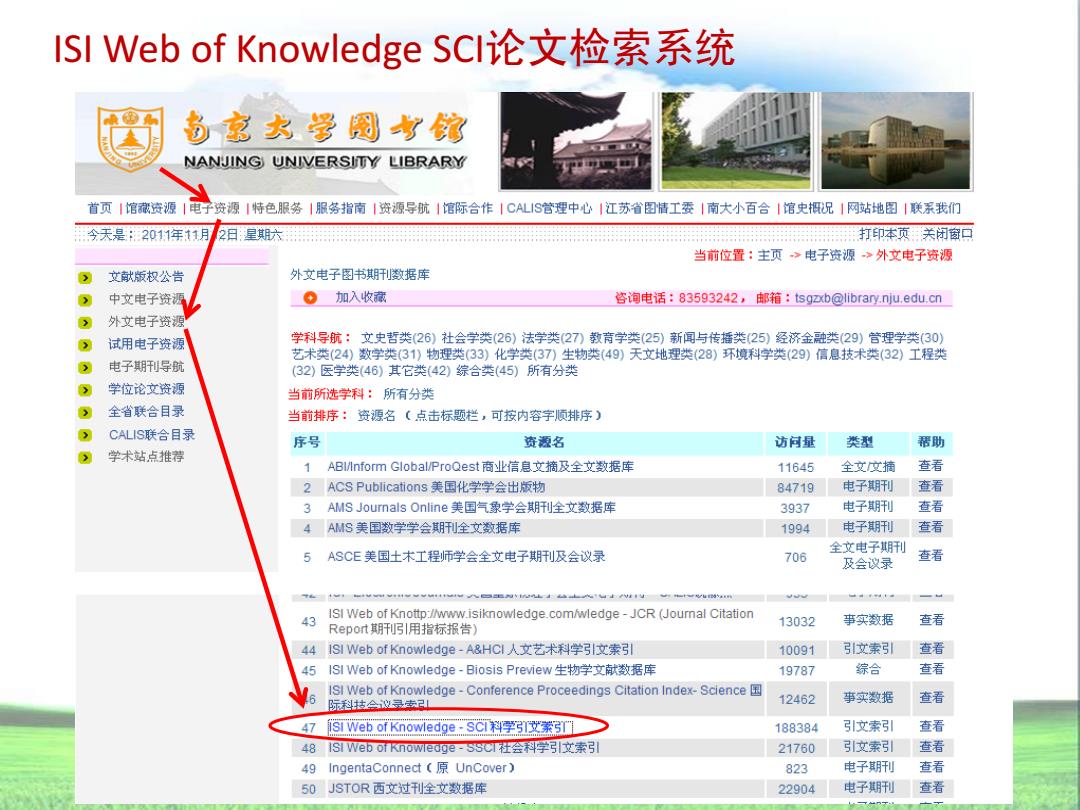Filter by subject 医学类(46)
This screenshot has height=810, width=1080.
(351, 371)
